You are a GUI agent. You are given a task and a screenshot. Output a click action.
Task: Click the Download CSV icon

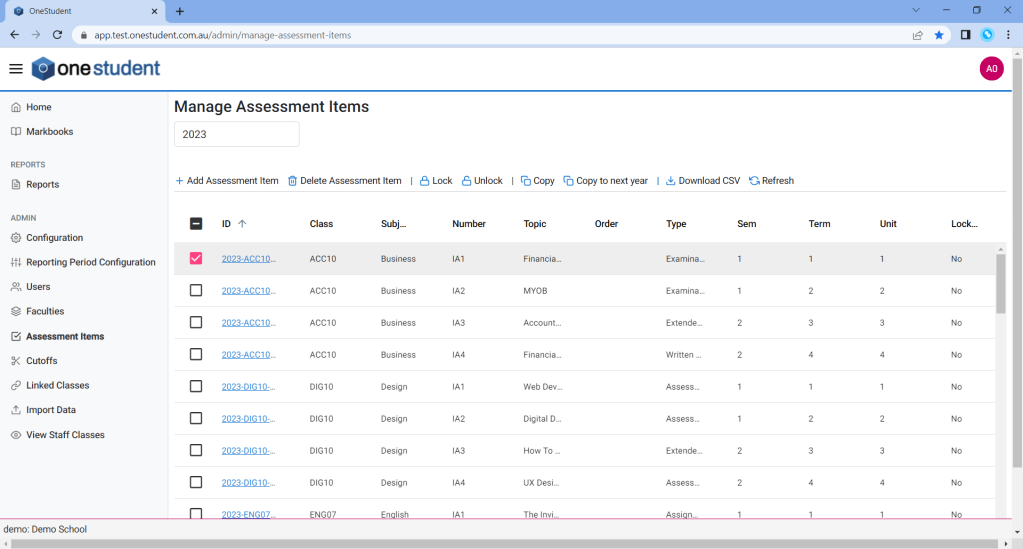(x=671, y=181)
